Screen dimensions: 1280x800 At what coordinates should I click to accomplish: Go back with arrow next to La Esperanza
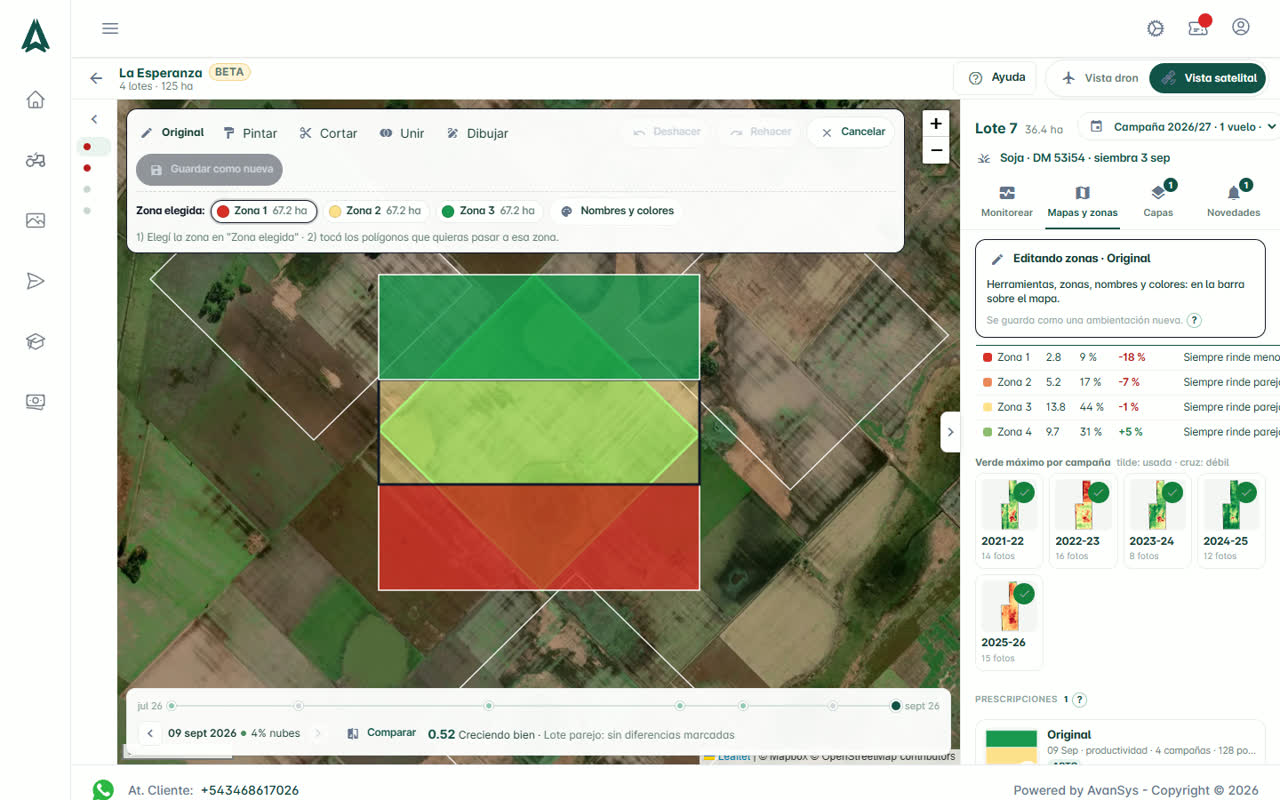96,78
